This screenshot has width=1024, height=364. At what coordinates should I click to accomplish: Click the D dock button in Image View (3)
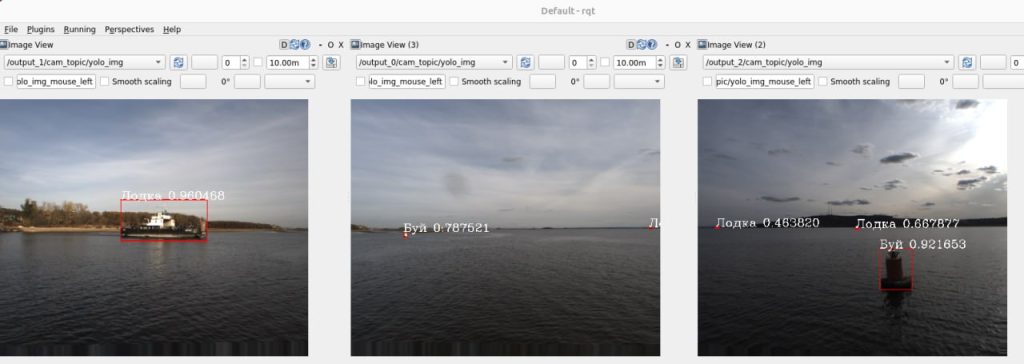point(630,44)
